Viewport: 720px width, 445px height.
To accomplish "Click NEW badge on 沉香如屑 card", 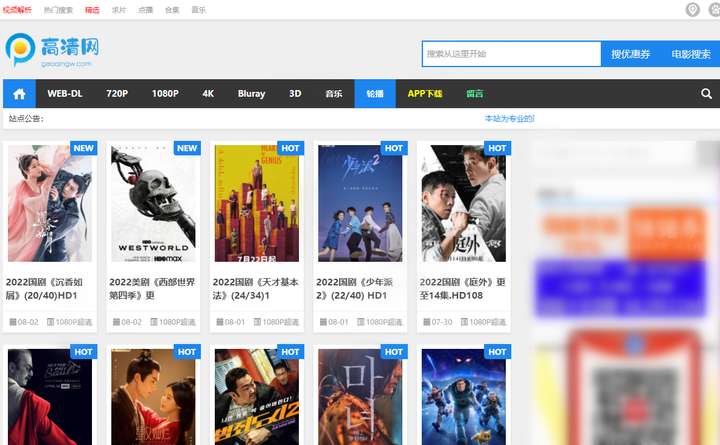I will [83, 148].
